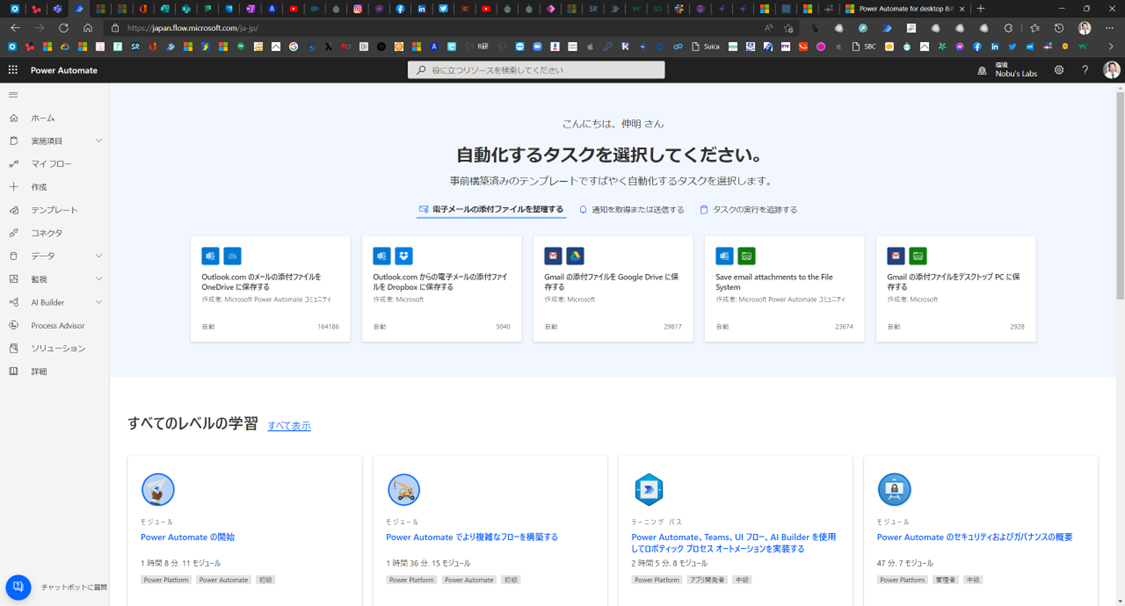Open Save email attachments to the File System card
The height and width of the screenshot is (606, 1125).
[x=784, y=288]
